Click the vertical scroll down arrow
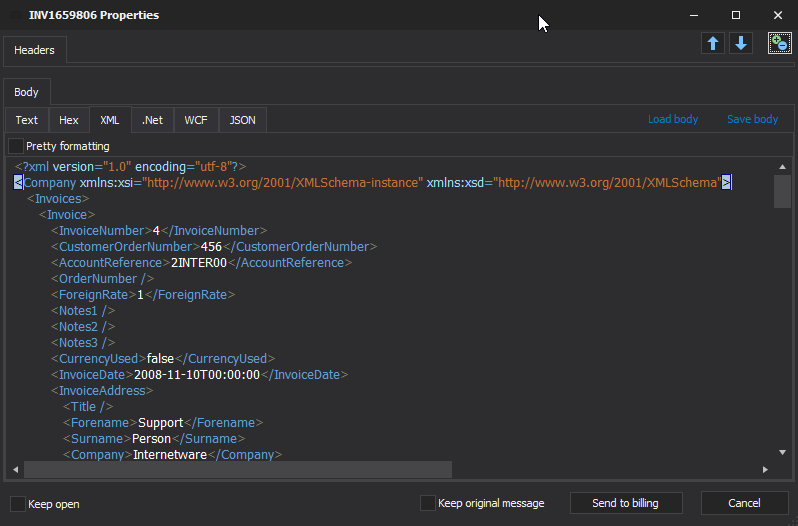Viewport: 798px width, 526px height. pos(782,454)
